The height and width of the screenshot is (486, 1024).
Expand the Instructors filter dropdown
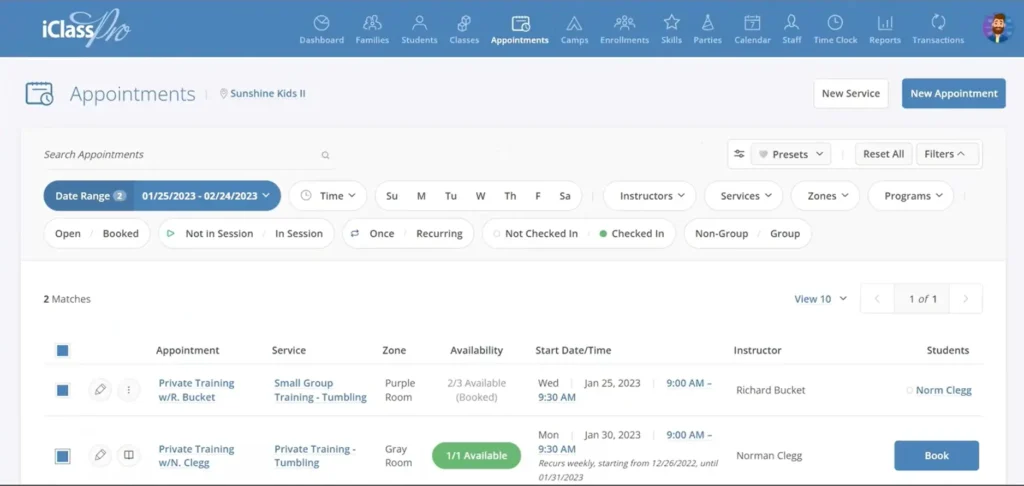[649, 195]
